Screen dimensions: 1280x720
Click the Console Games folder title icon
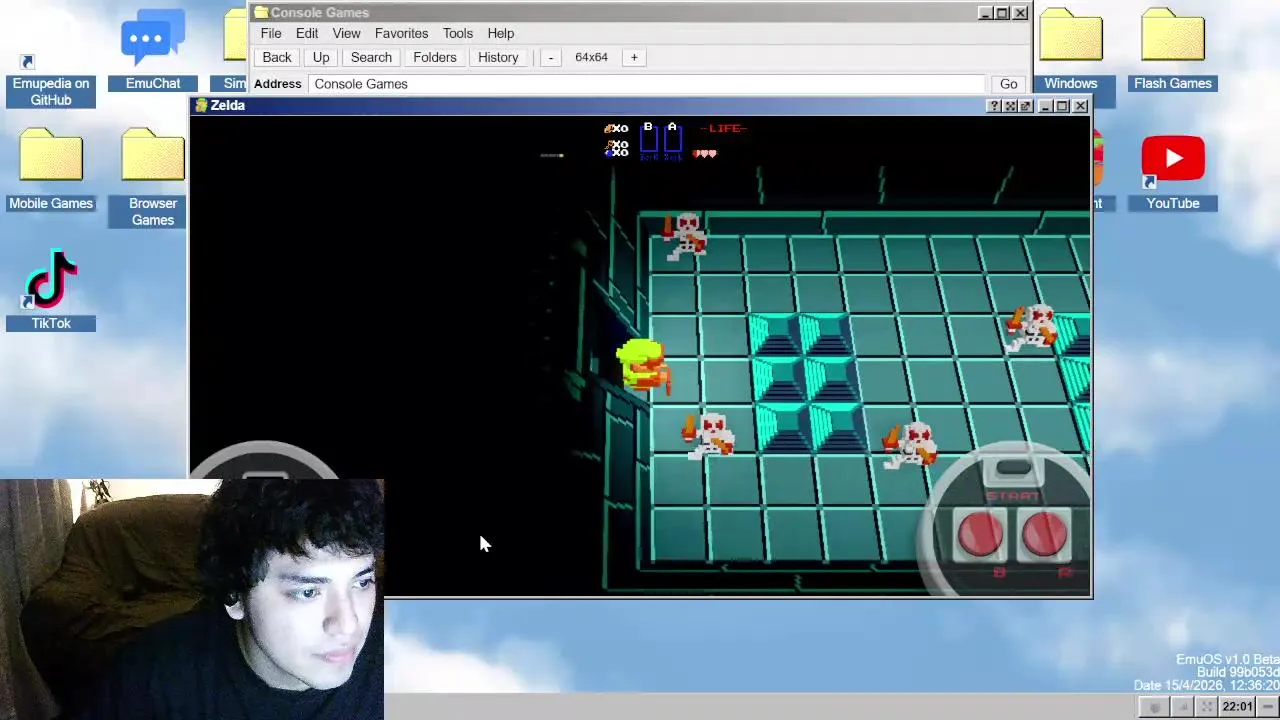tap(261, 13)
